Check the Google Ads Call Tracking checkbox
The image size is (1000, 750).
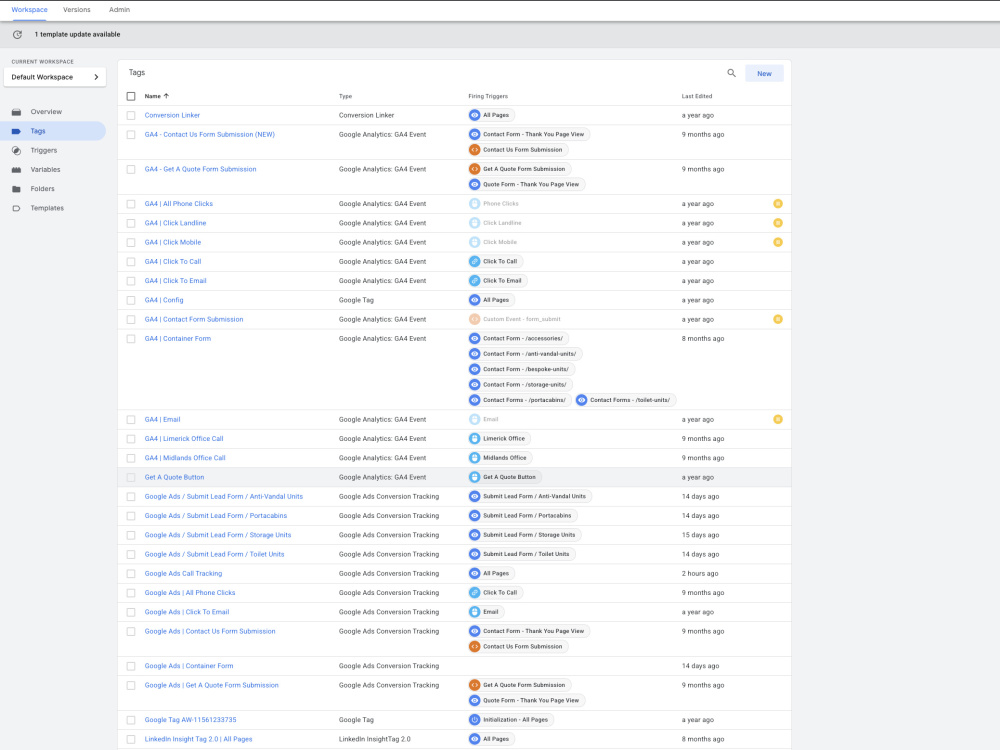tap(131, 574)
